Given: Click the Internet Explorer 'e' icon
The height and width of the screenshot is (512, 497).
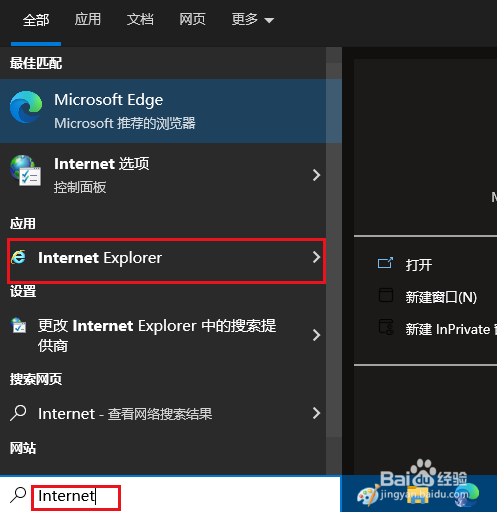Looking at the screenshot, I should (18, 257).
